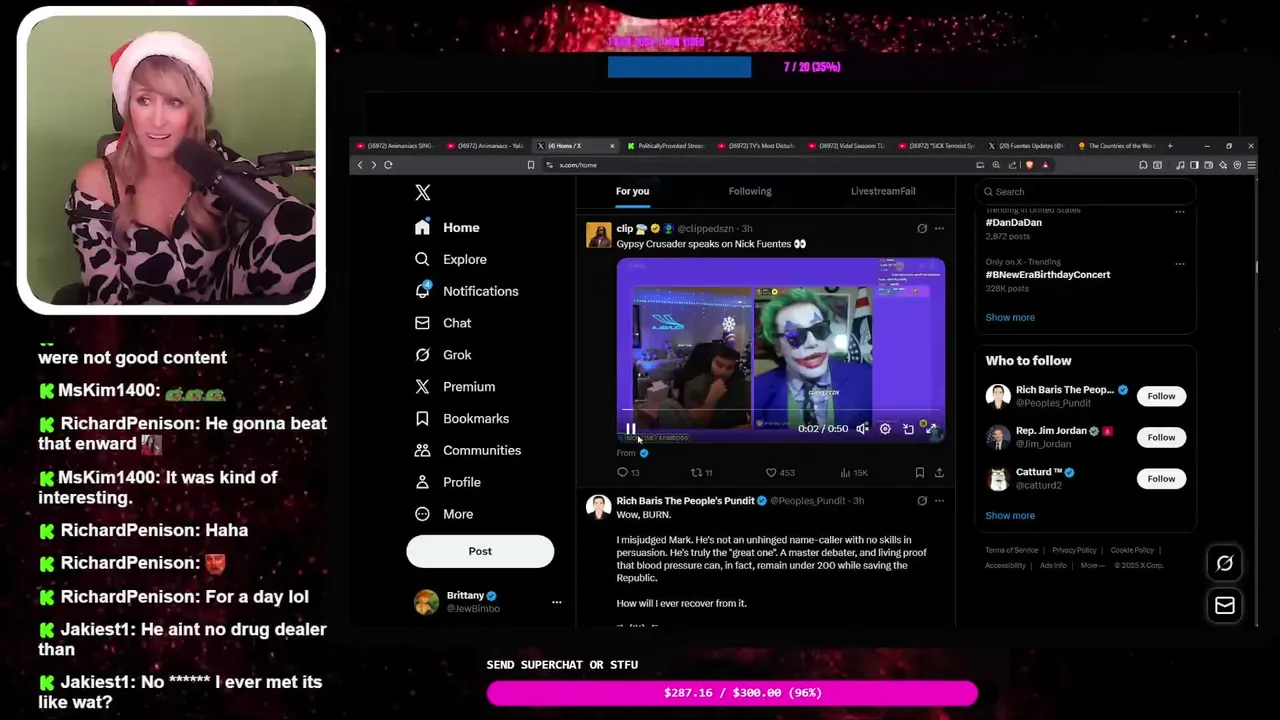
Task: Open more options on Rich Baris post
Action: [939, 501]
